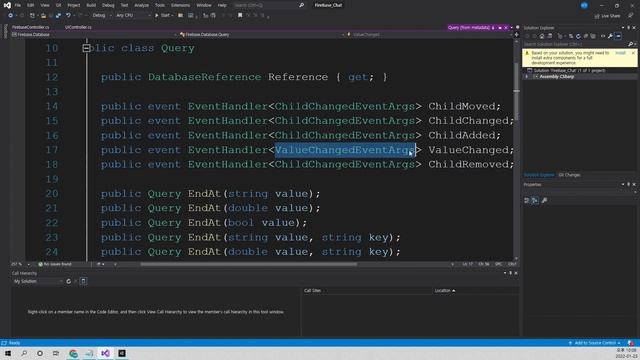This screenshot has height=360, width=640.
Task: Open the editor zoom percentage dropdown
Action: (20, 264)
